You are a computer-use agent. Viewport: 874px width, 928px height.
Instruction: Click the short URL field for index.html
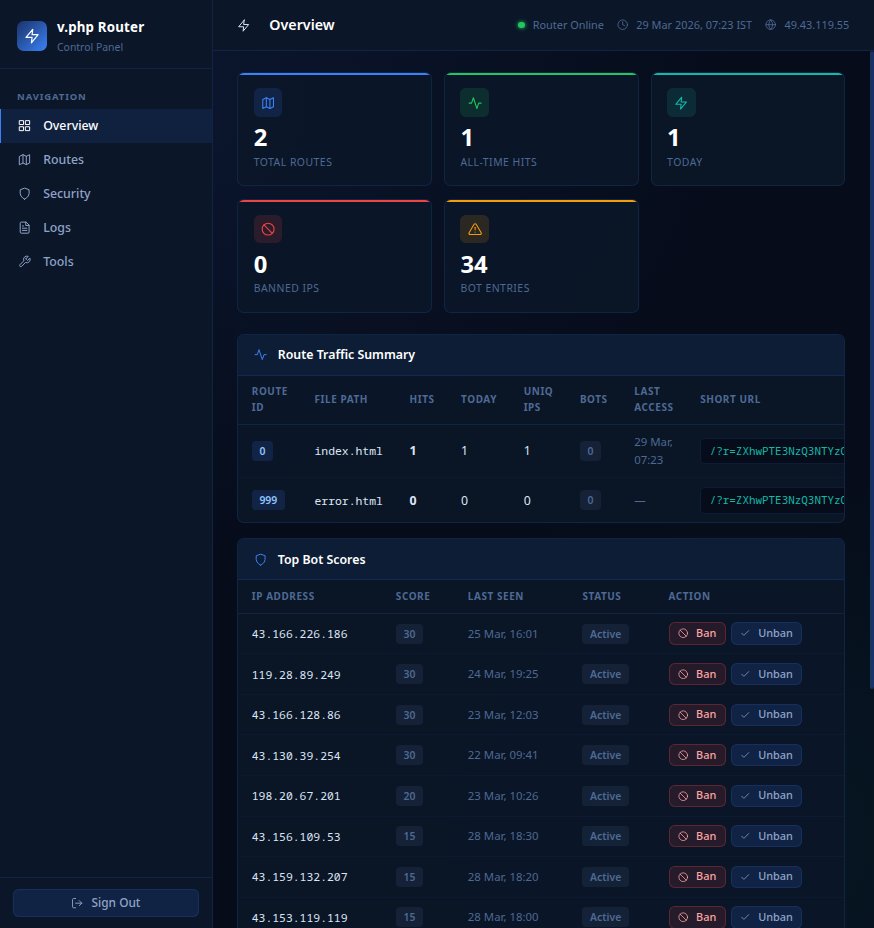[x=775, y=451]
